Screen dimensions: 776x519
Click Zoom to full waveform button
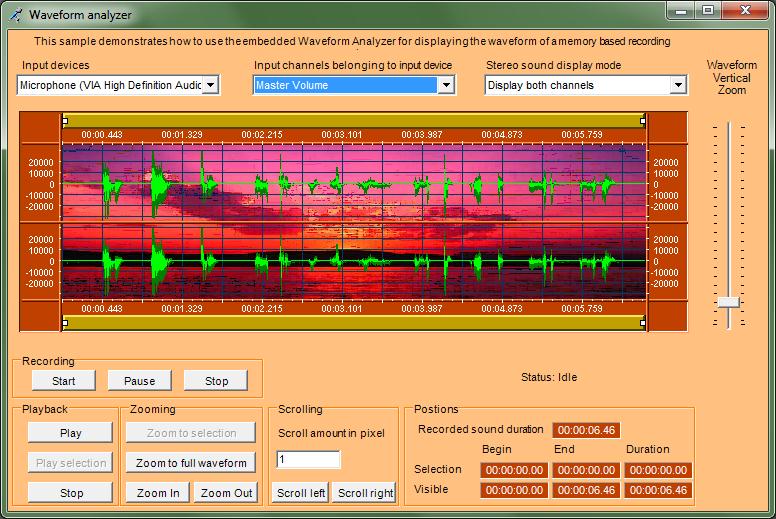191,463
